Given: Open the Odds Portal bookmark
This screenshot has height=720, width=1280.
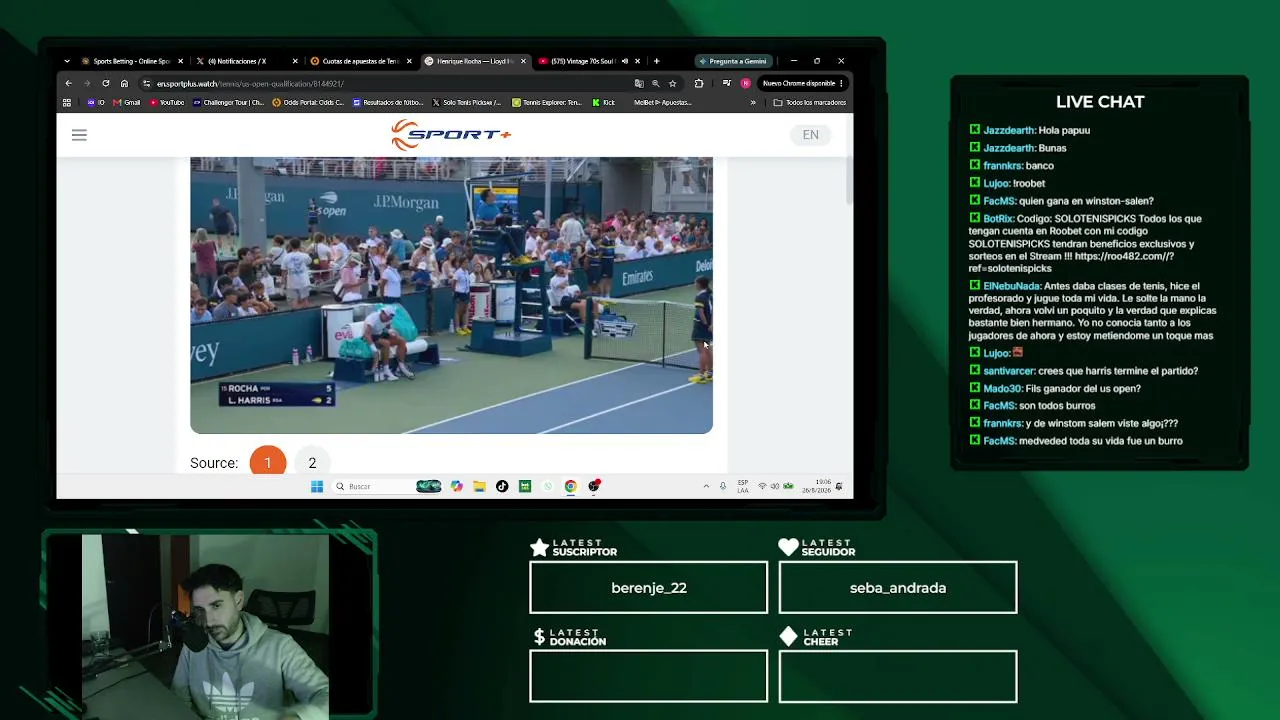Looking at the screenshot, I should 308,102.
